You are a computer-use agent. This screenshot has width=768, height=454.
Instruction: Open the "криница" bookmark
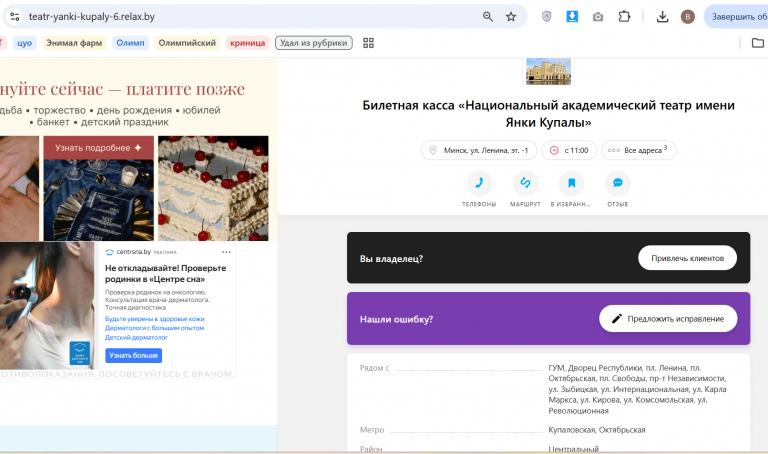click(x=247, y=43)
